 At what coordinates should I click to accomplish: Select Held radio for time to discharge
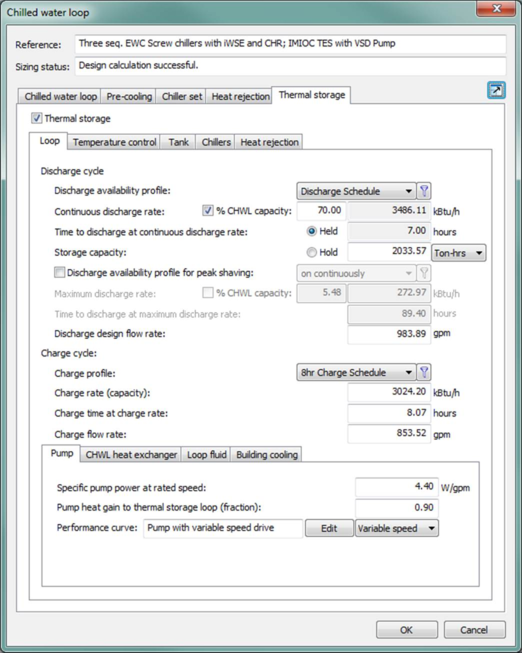tap(312, 232)
